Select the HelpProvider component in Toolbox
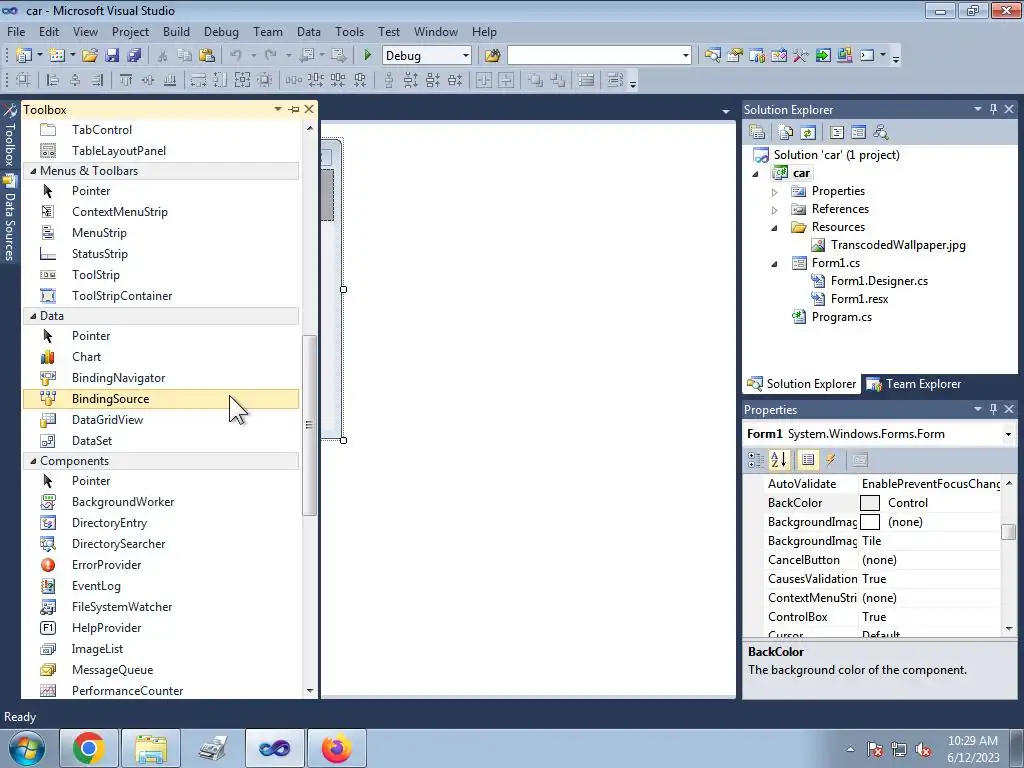The image size is (1024, 768). coord(108,628)
